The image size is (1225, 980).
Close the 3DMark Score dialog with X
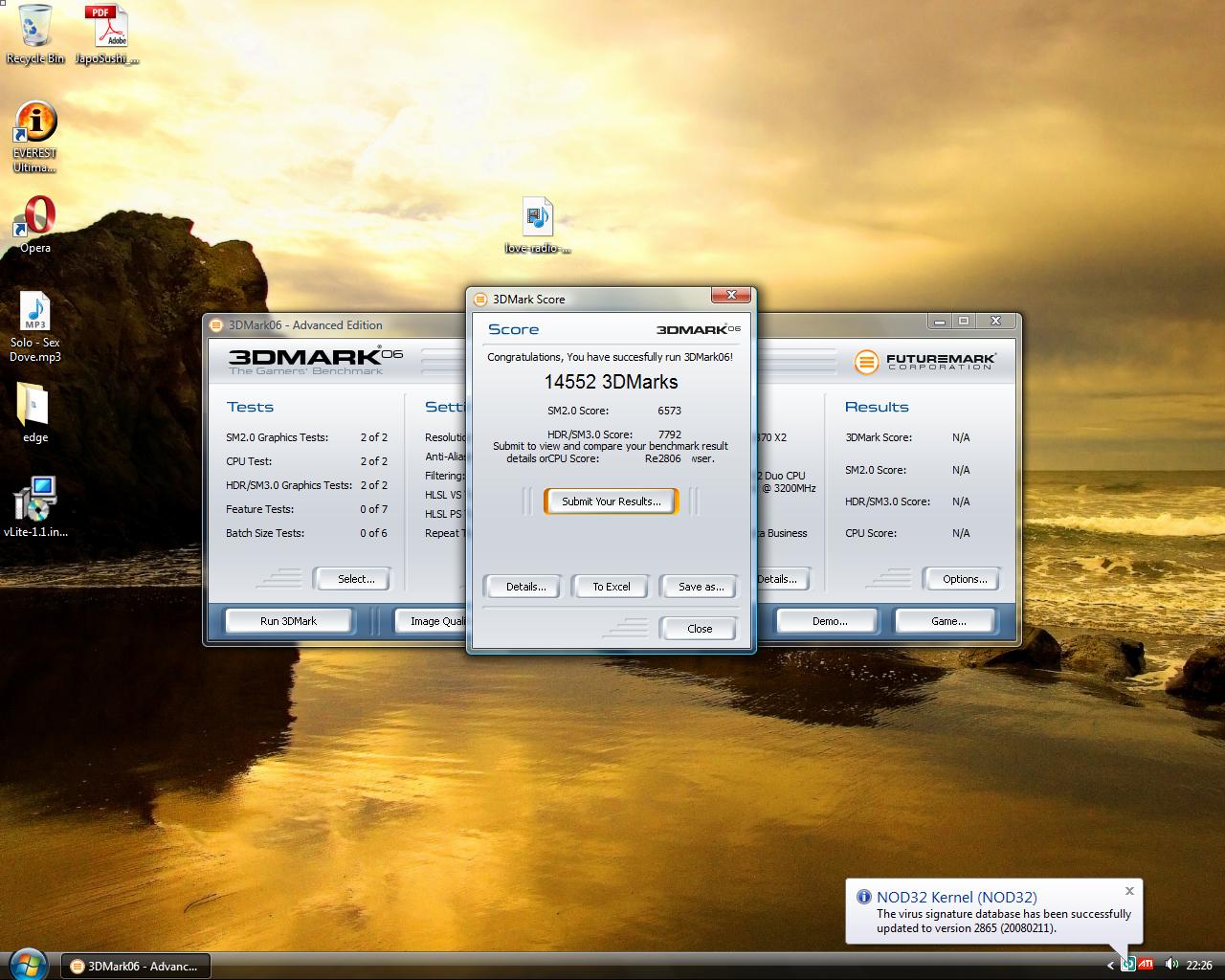pos(731,295)
